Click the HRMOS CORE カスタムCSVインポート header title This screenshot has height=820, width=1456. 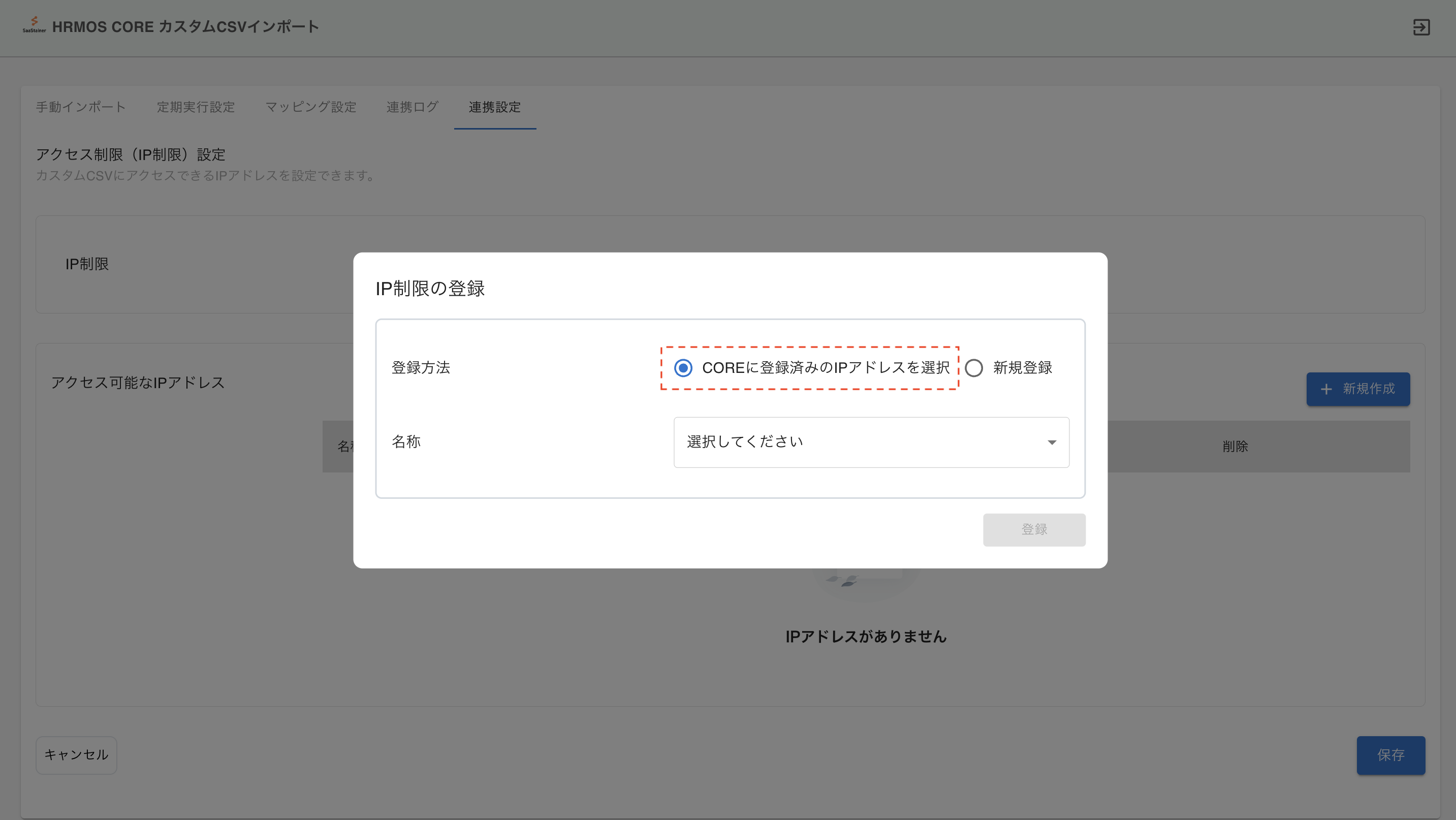[185, 26]
